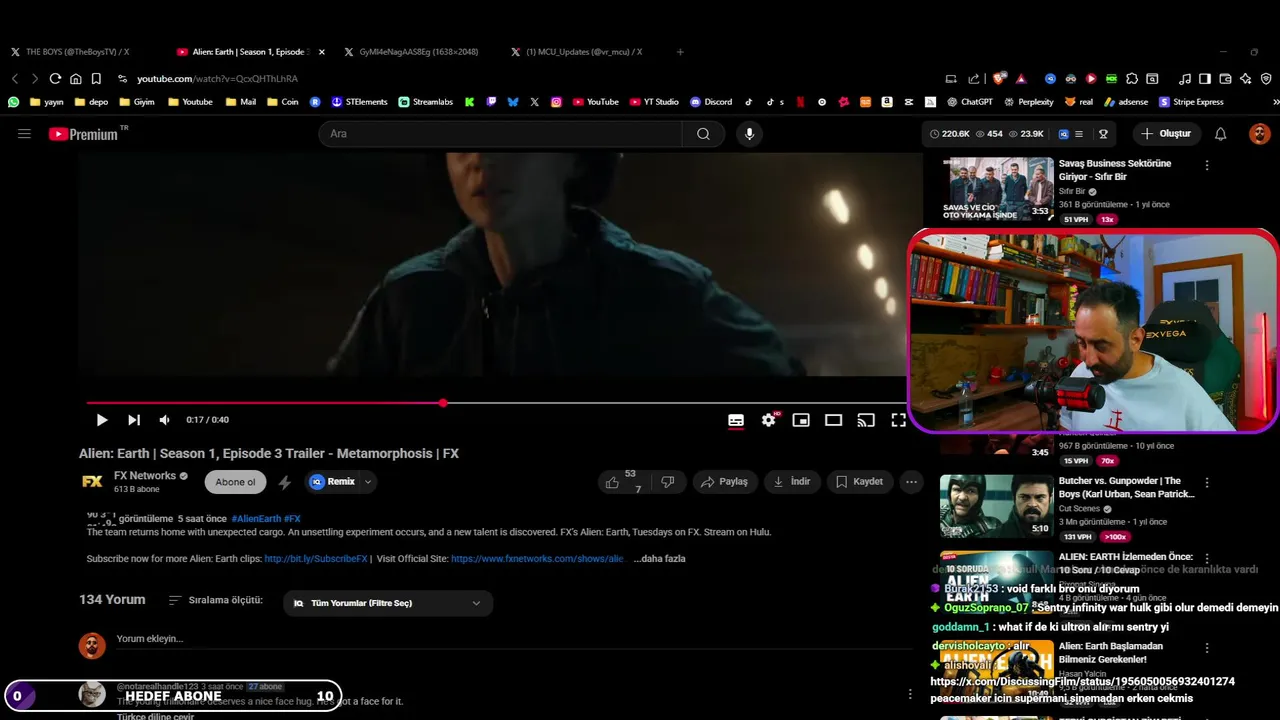Open the Coin bookmarks folder
Image resolution: width=1280 pixels, height=720 pixels.
tap(282, 102)
